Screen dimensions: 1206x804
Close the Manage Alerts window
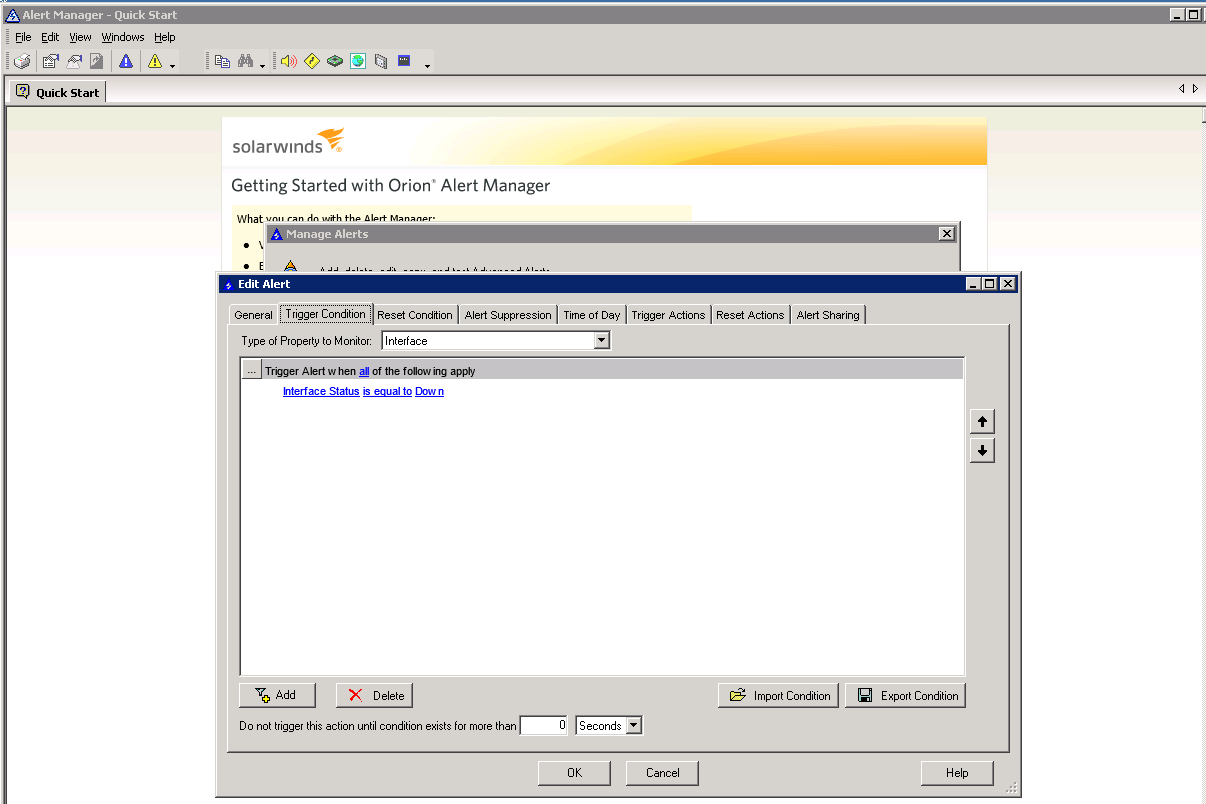coord(947,233)
